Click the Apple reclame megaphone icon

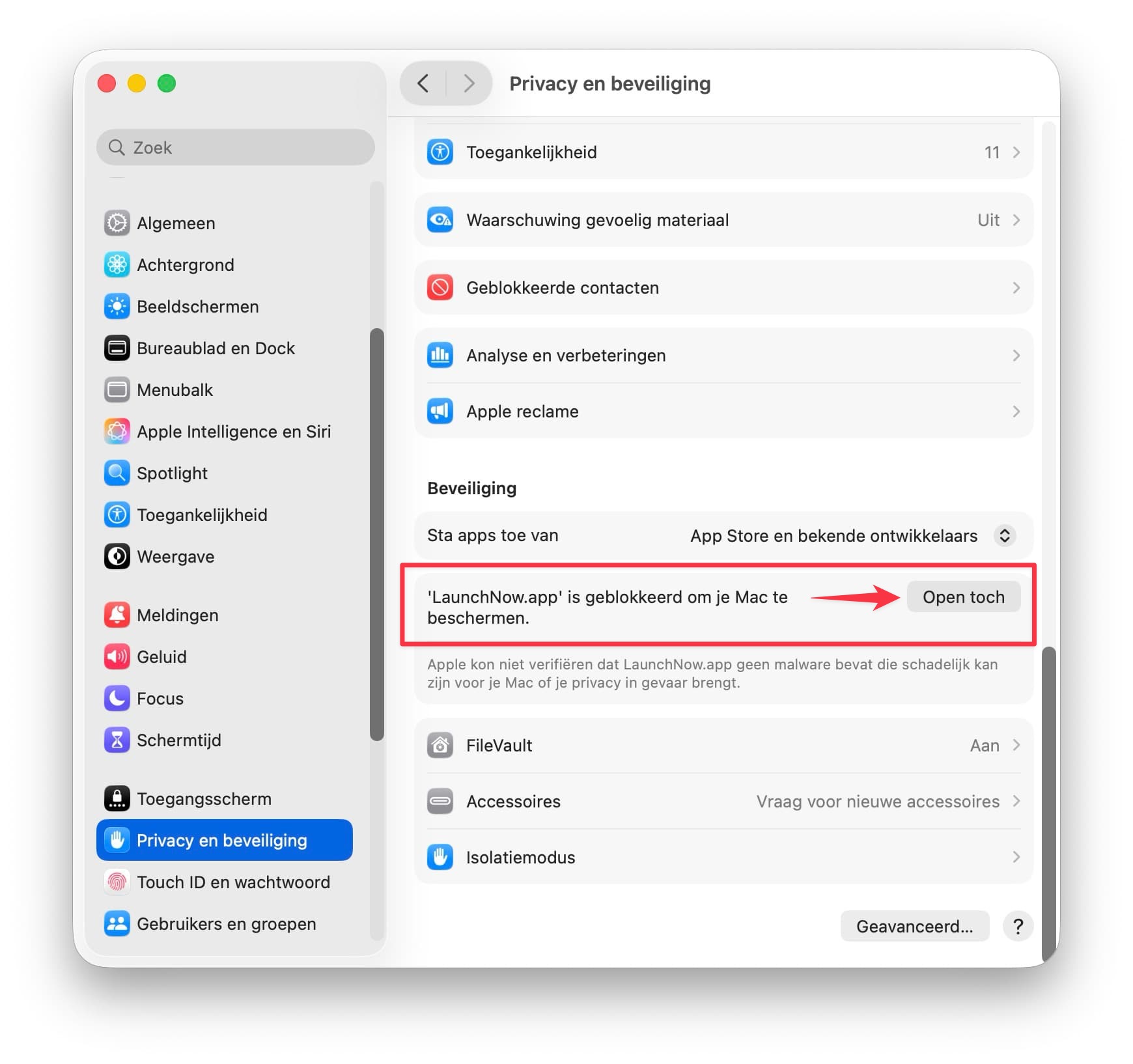440,412
